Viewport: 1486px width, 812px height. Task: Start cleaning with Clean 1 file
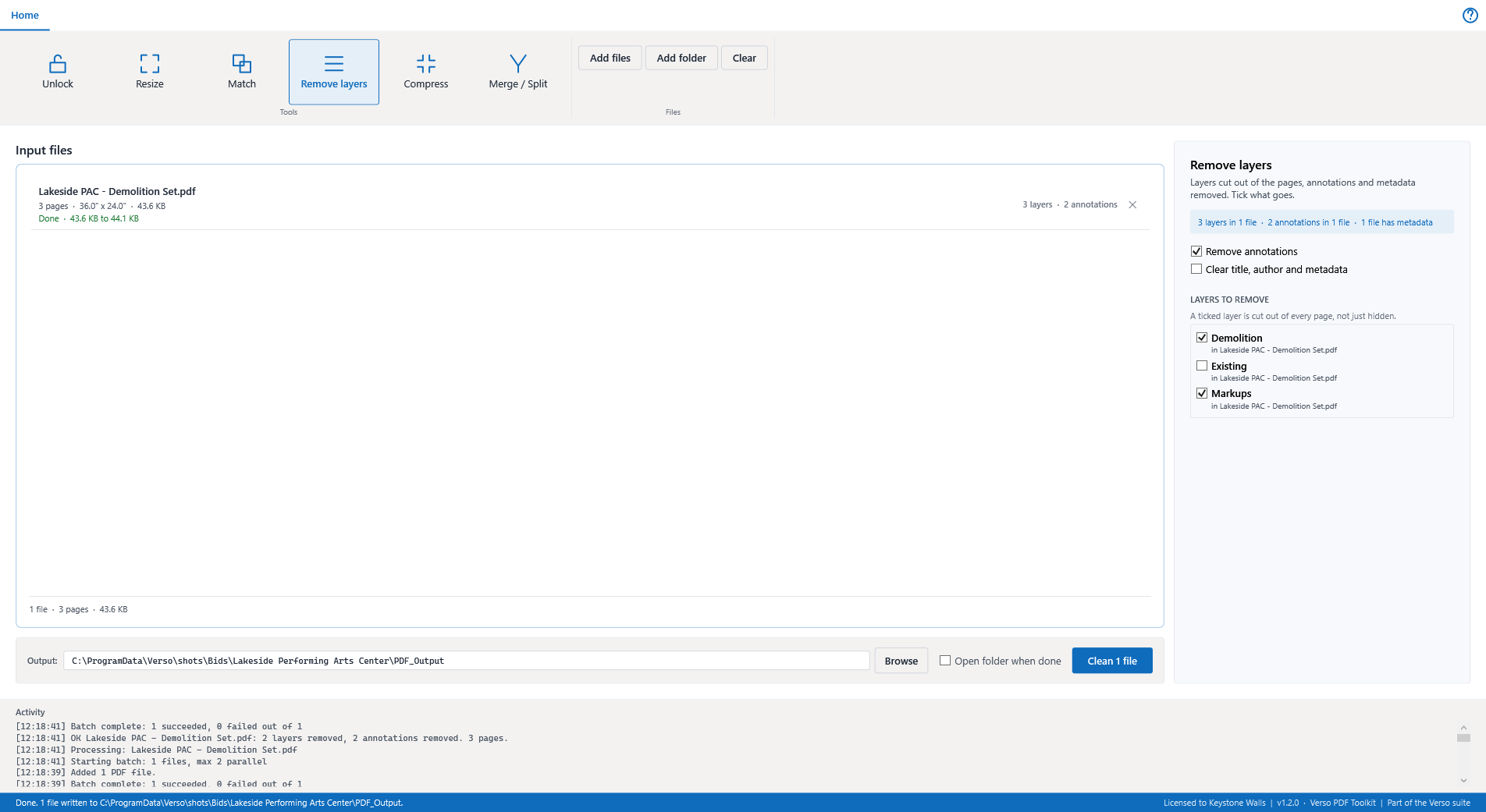coord(1112,661)
